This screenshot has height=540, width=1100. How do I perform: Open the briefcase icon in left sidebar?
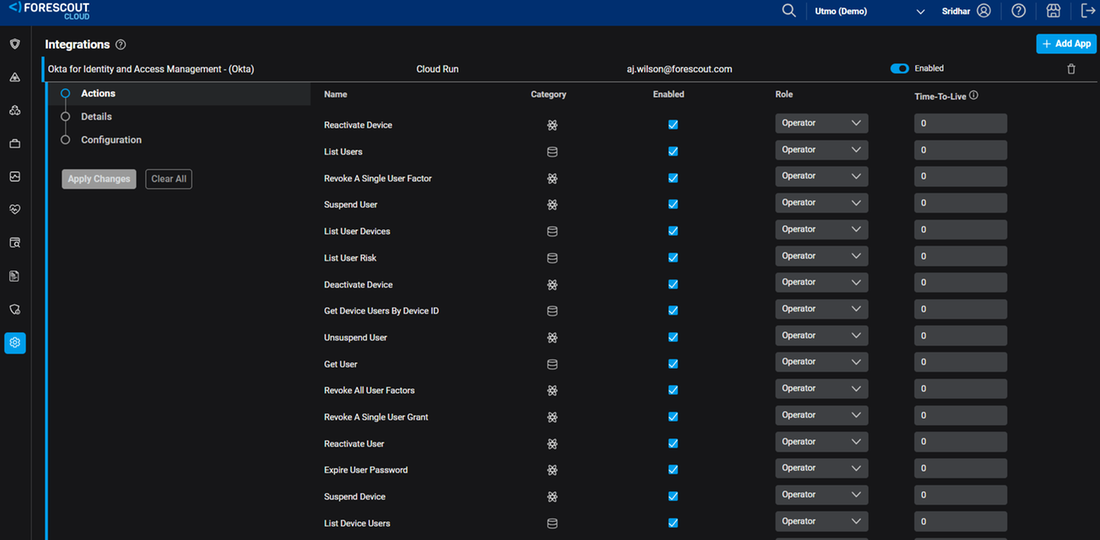[15, 144]
